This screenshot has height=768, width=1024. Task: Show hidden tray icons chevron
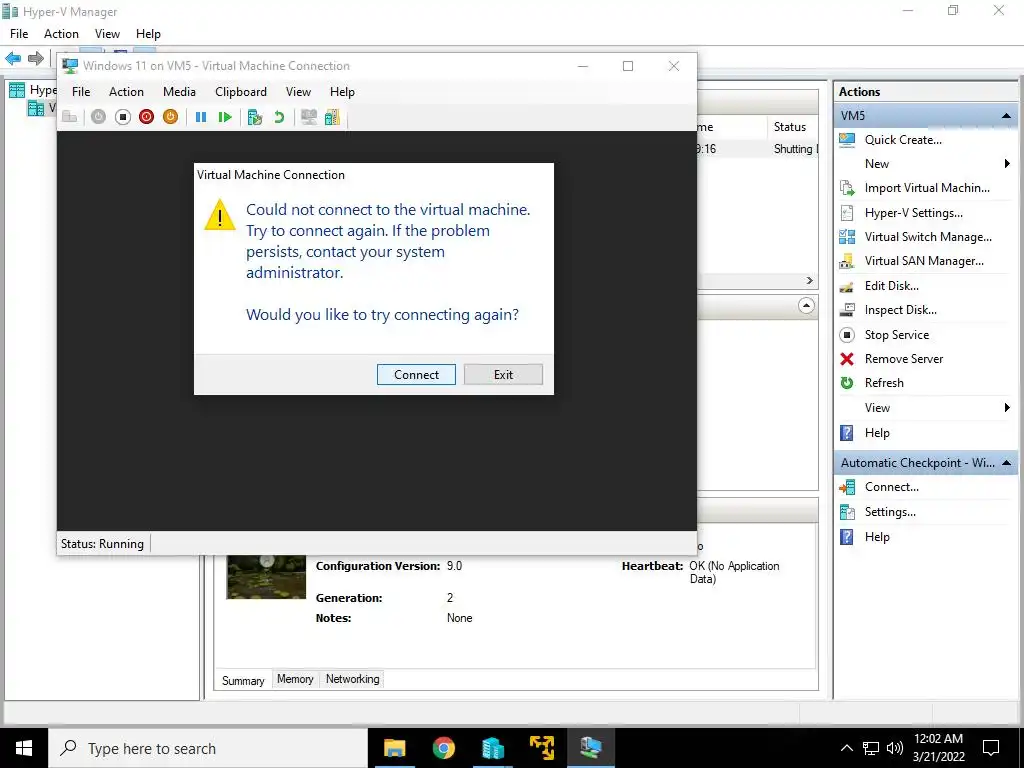pyautogui.click(x=846, y=748)
